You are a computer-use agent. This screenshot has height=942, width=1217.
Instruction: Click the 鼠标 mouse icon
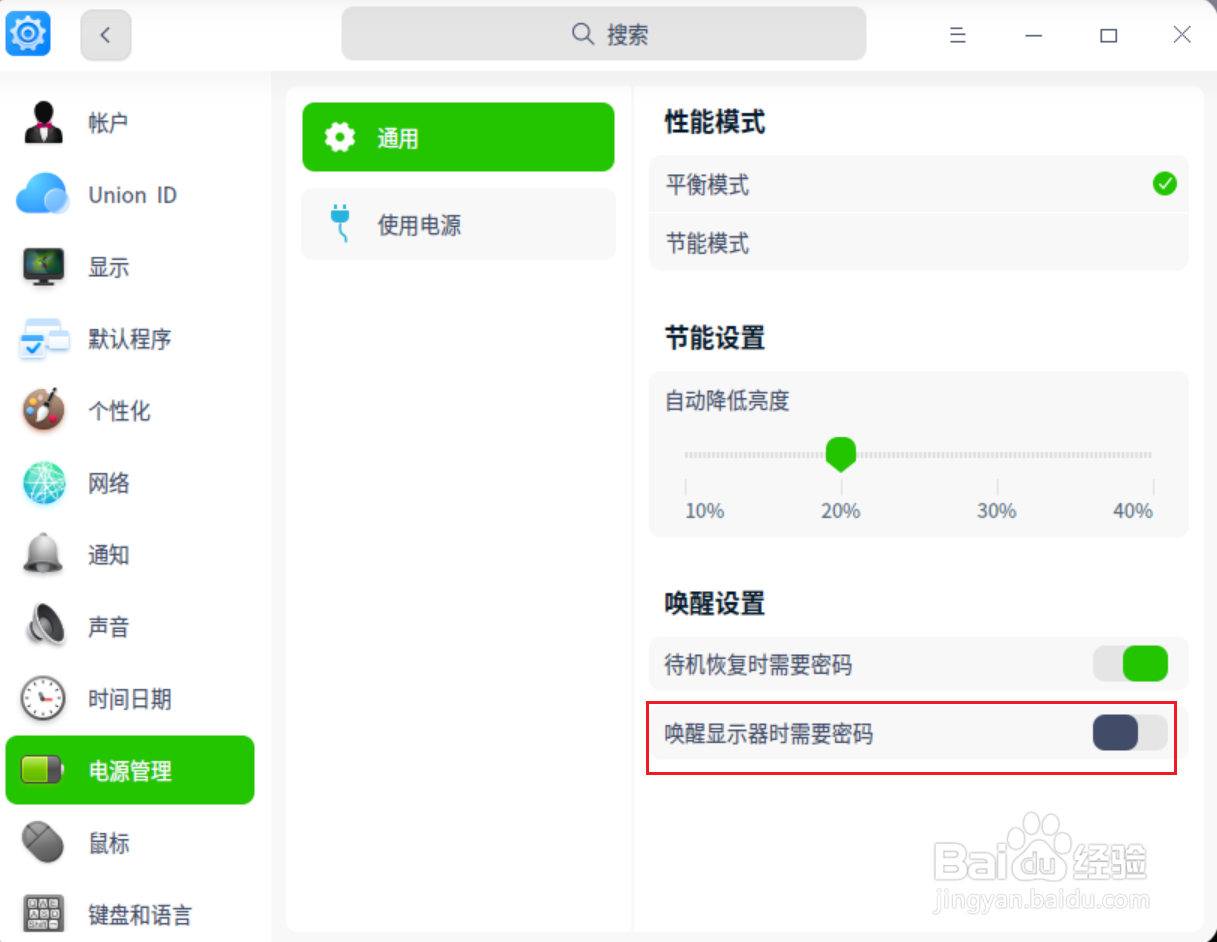point(43,843)
